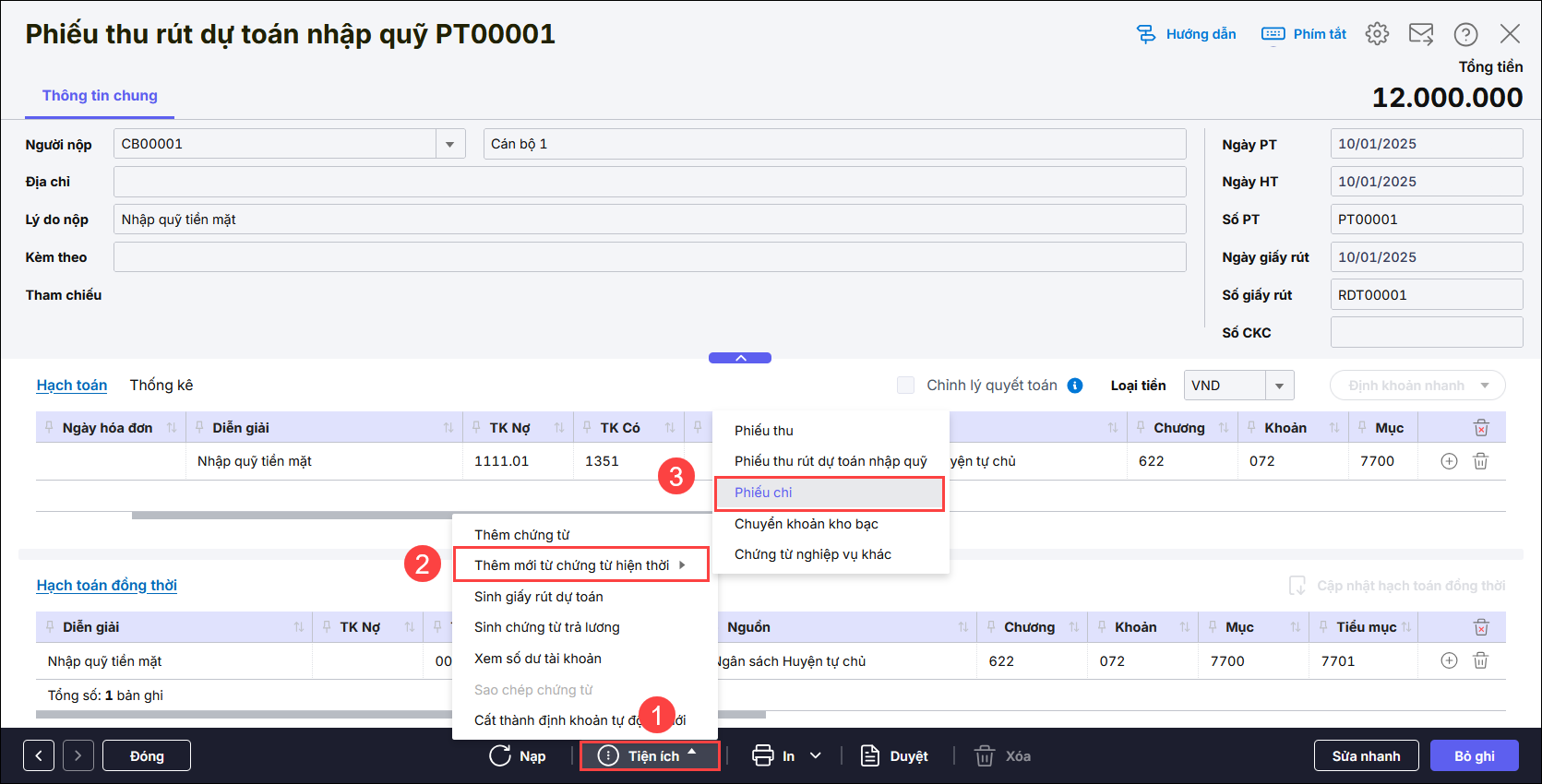Viewport: 1542px width, 784px height.
Task: Click the Kèm theo input field
Action: 650,257
